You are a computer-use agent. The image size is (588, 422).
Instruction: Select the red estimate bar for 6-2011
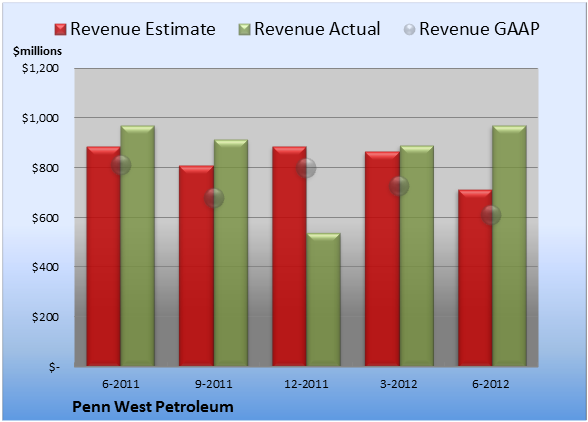coord(104,256)
